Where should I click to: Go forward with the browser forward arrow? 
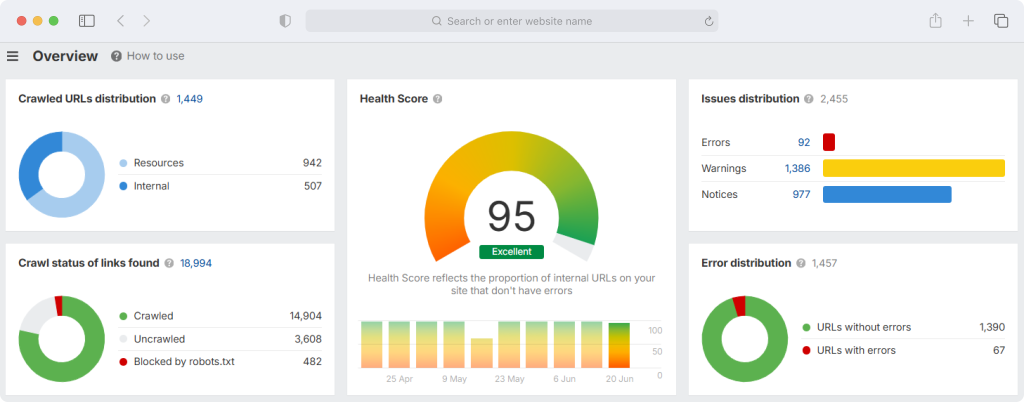coord(146,21)
